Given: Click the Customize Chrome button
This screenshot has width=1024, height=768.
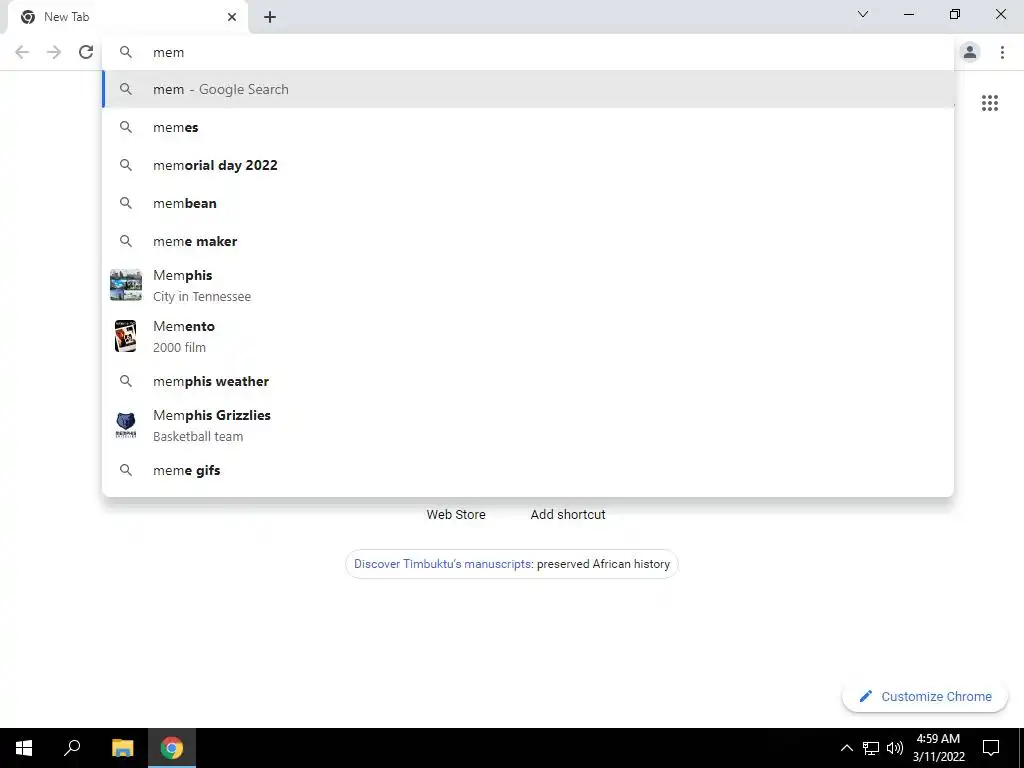Looking at the screenshot, I should 925,696.
